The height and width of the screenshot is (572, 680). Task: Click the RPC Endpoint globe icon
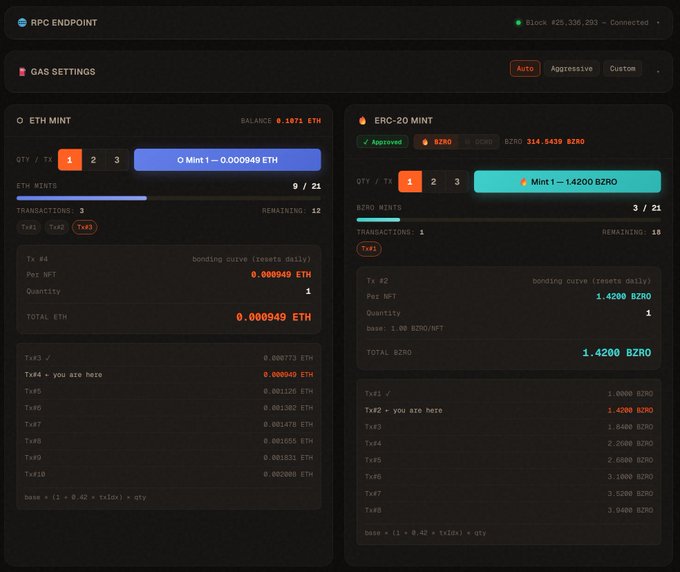point(22,23)
